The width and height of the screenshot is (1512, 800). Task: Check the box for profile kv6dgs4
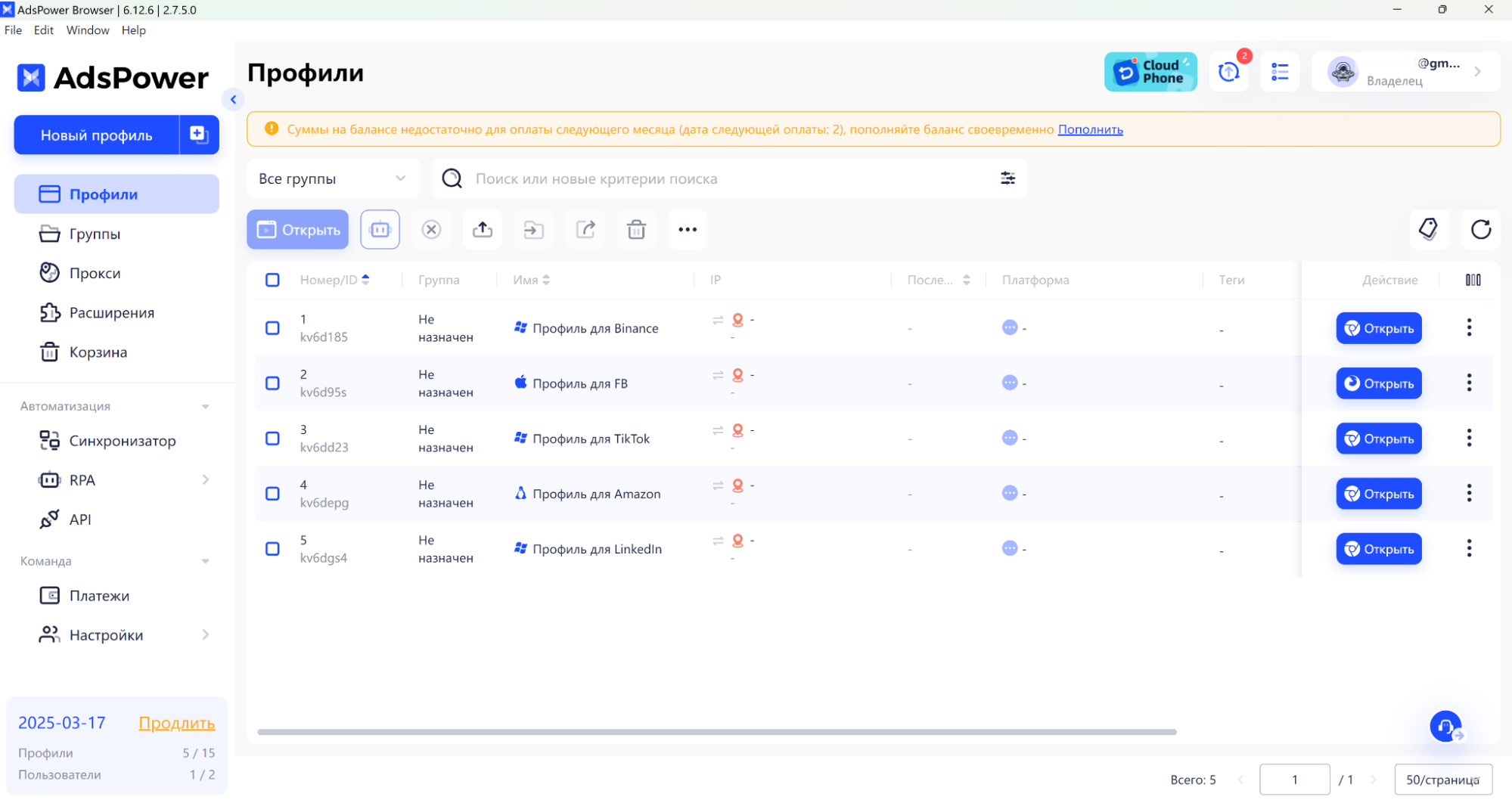(272, 548)
